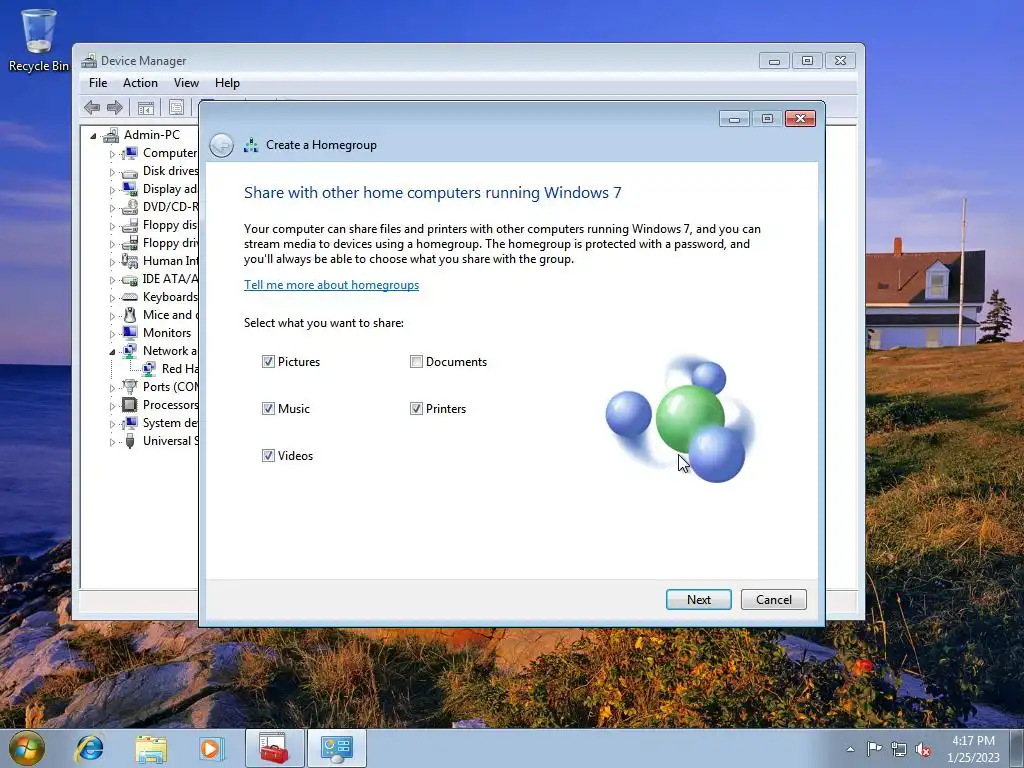Click the muted volume tray icon
This screenshot has height=768, width=1024.
point(923,749)
